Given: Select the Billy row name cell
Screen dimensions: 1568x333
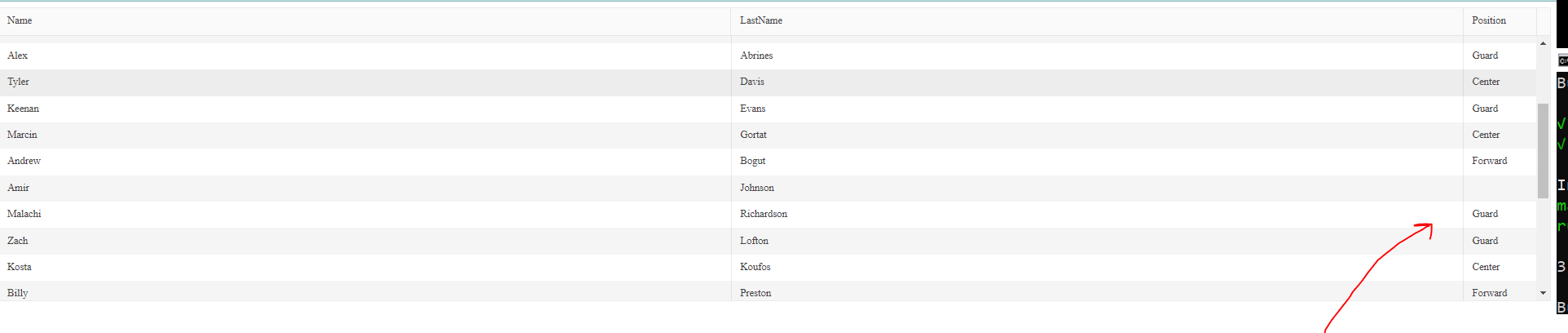Looking at the screenshot, I should 365,291.
